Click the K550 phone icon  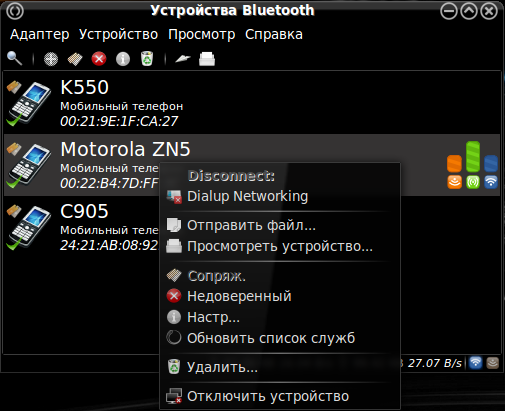(x=29, y=104)
